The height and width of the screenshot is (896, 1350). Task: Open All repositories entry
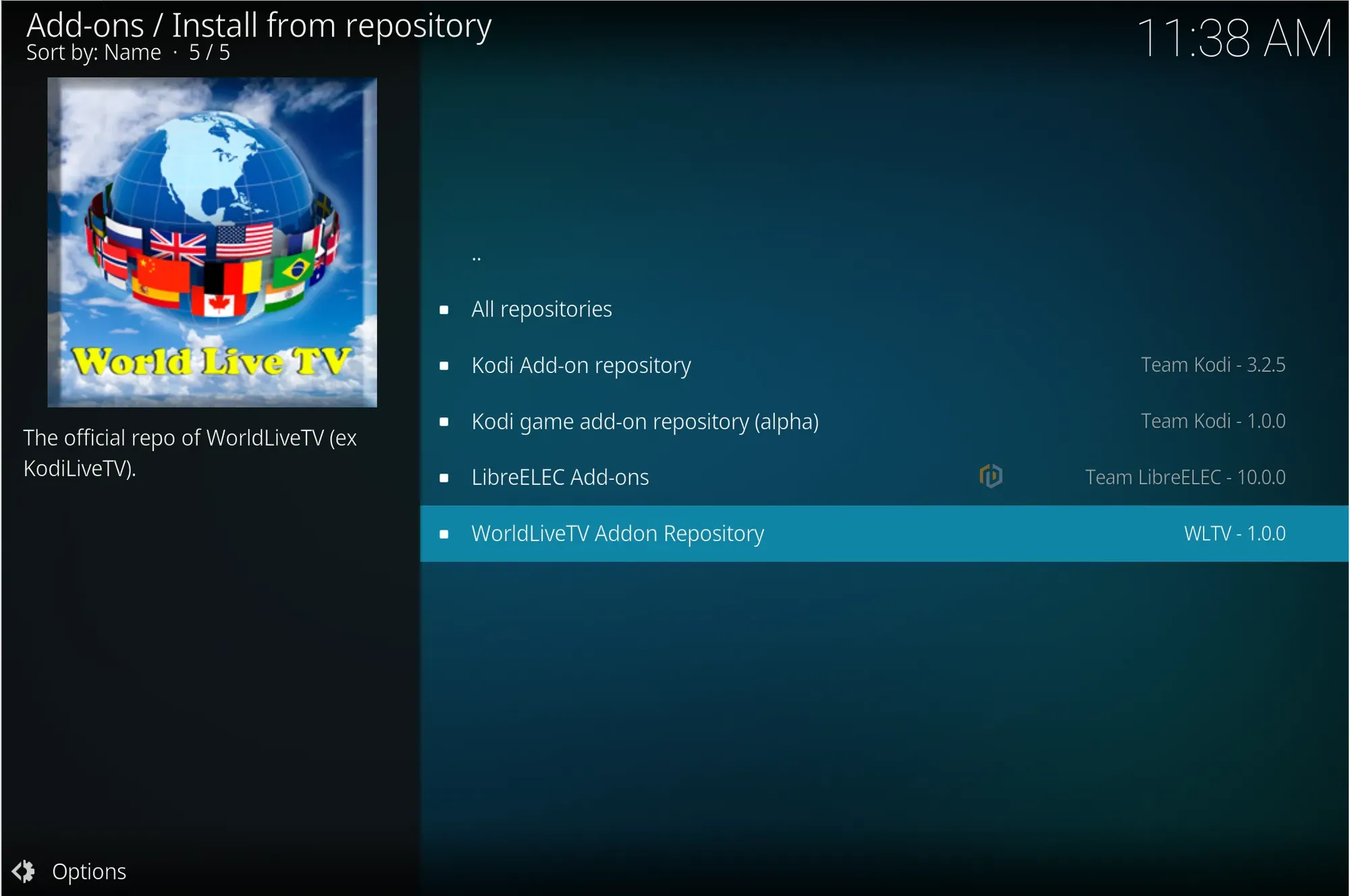coord(884,309)
